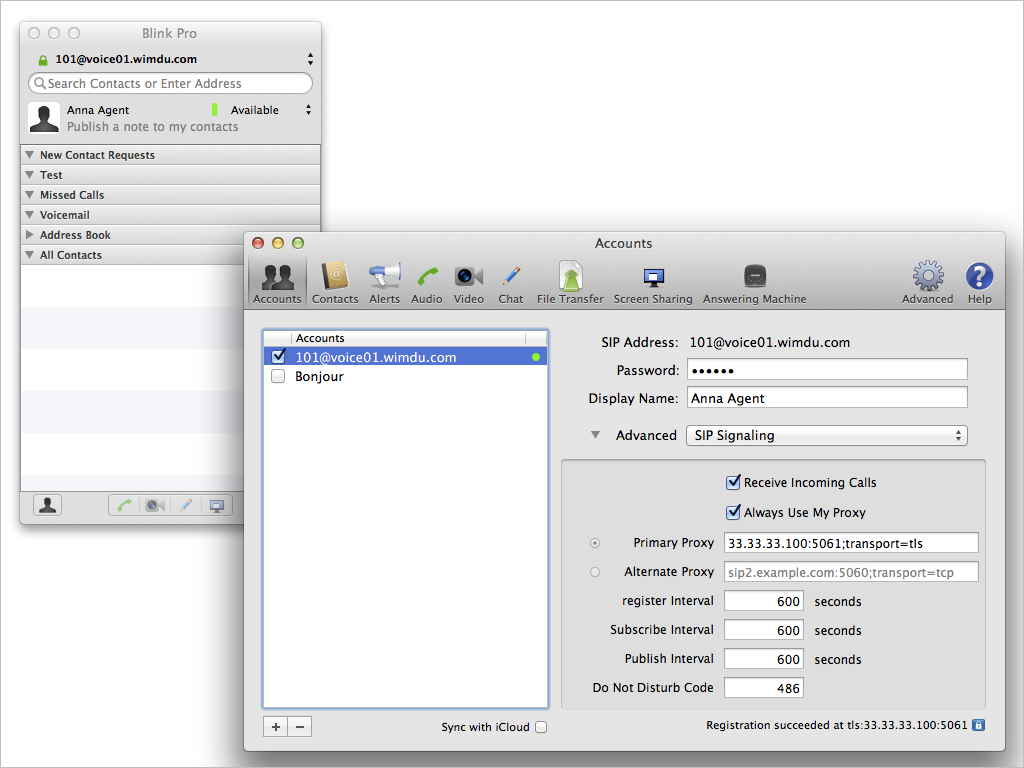The height and width of the screenshot is (768, 1024).
Task: Collapse the Missed Calls group
Action: 29,195
